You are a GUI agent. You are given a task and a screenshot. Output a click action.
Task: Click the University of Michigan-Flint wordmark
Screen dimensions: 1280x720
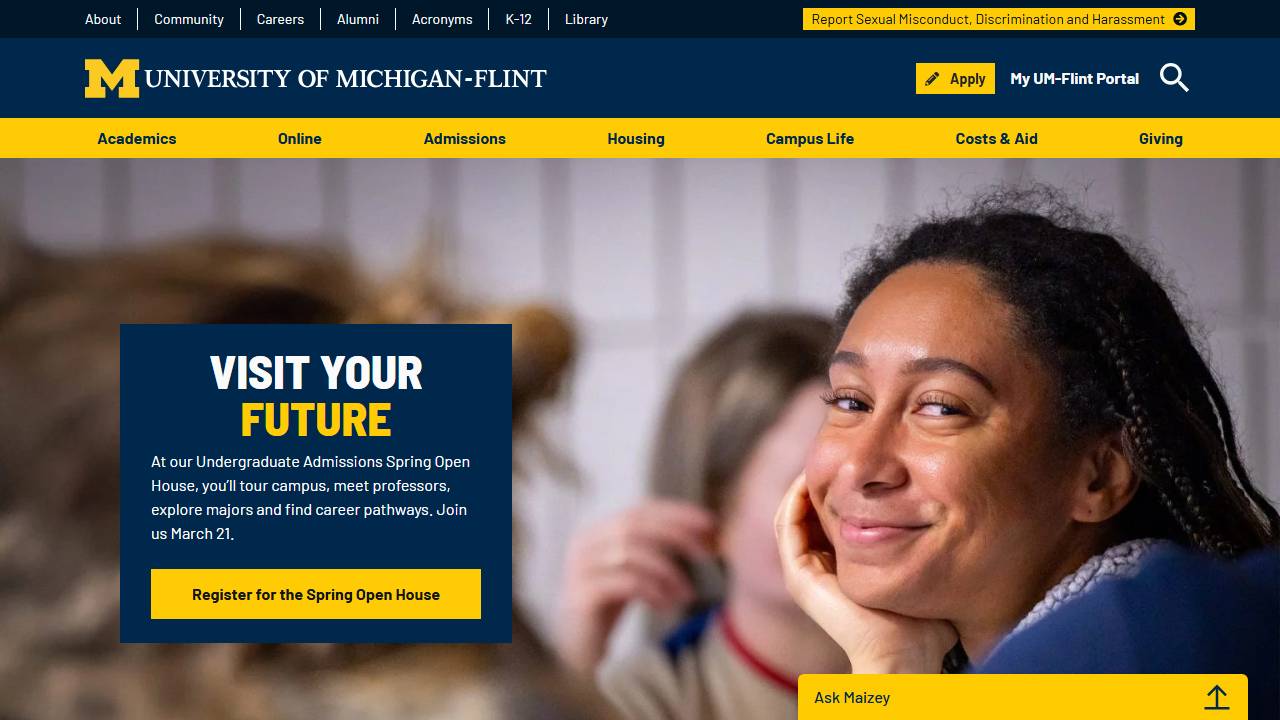(346, 78)
